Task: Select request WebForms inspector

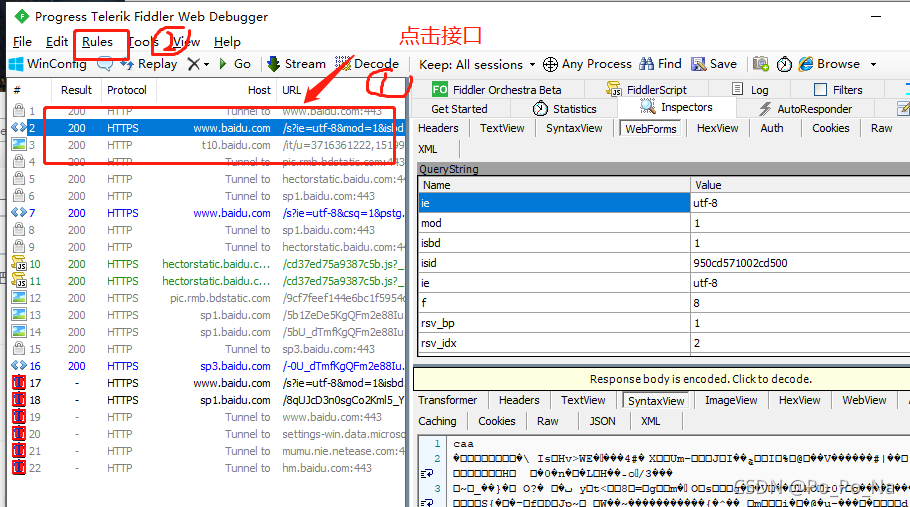Action: point(651,129)
